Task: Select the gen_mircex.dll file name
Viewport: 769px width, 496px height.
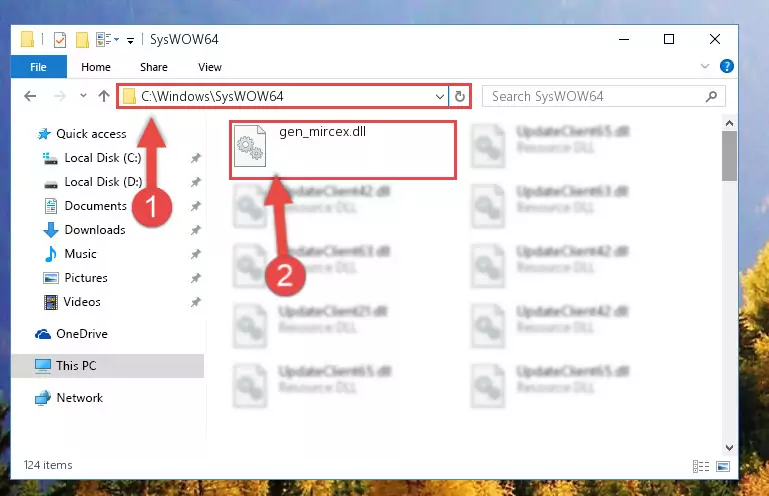Action: [322, 131]
